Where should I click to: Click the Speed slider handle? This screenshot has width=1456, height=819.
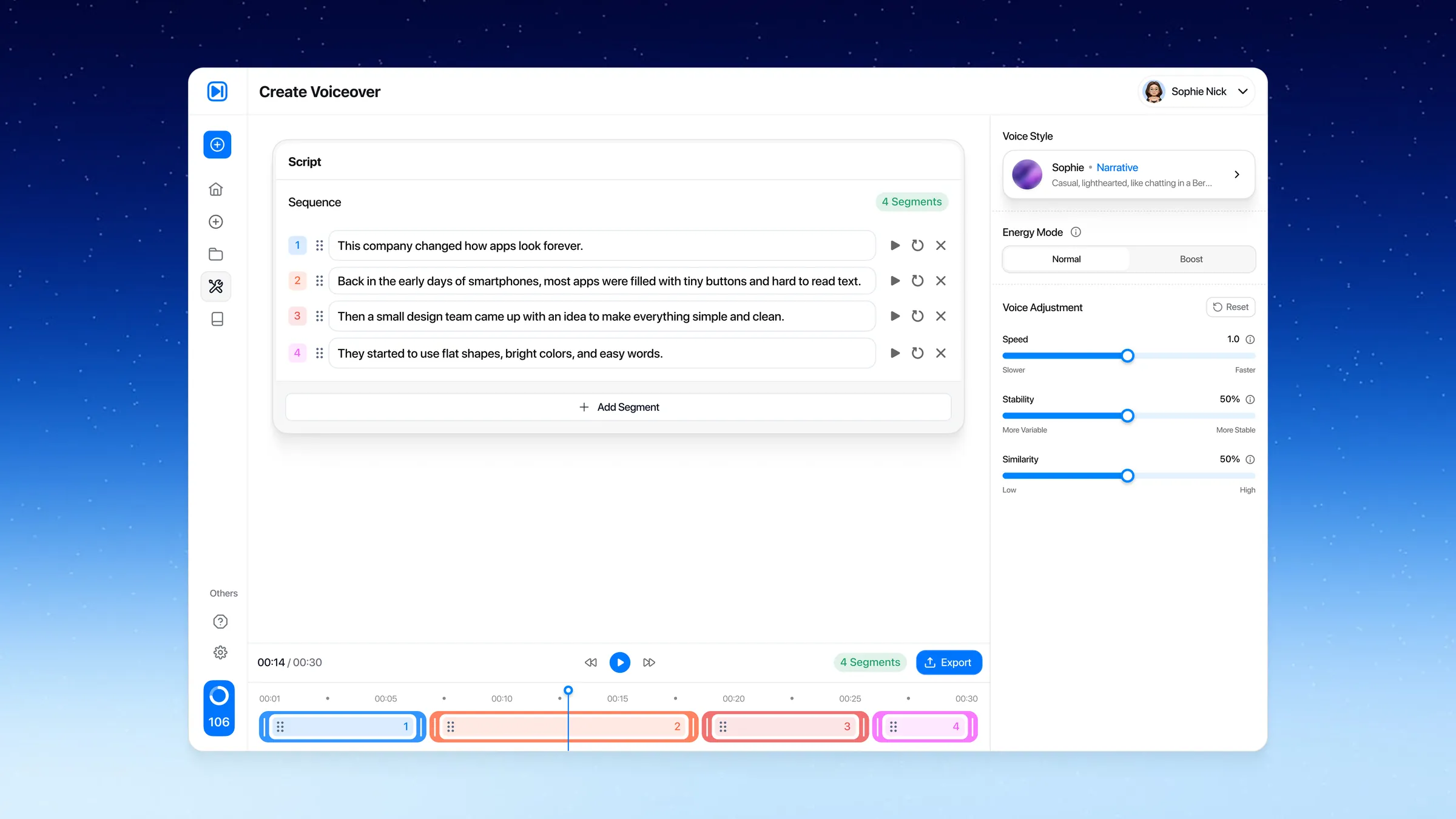point(1127,356)
